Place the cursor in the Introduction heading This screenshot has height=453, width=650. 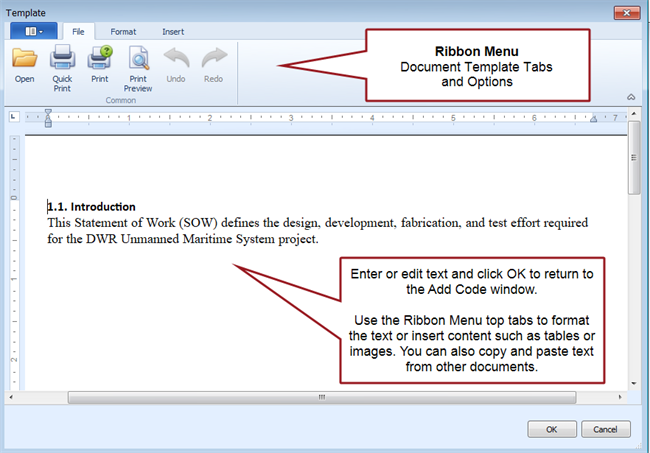click(x=98, y=207)
